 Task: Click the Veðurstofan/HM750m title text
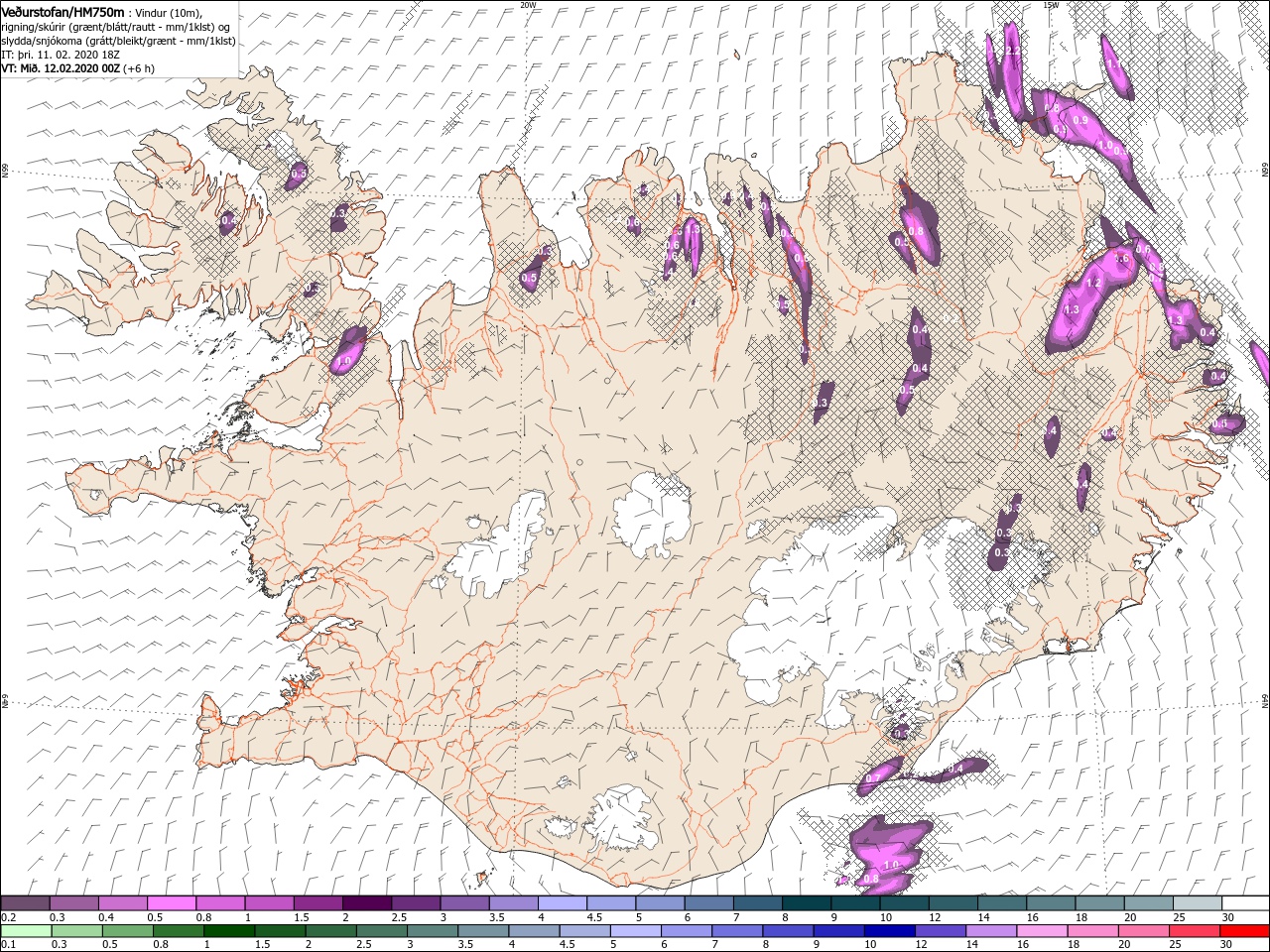coord(63,11)
